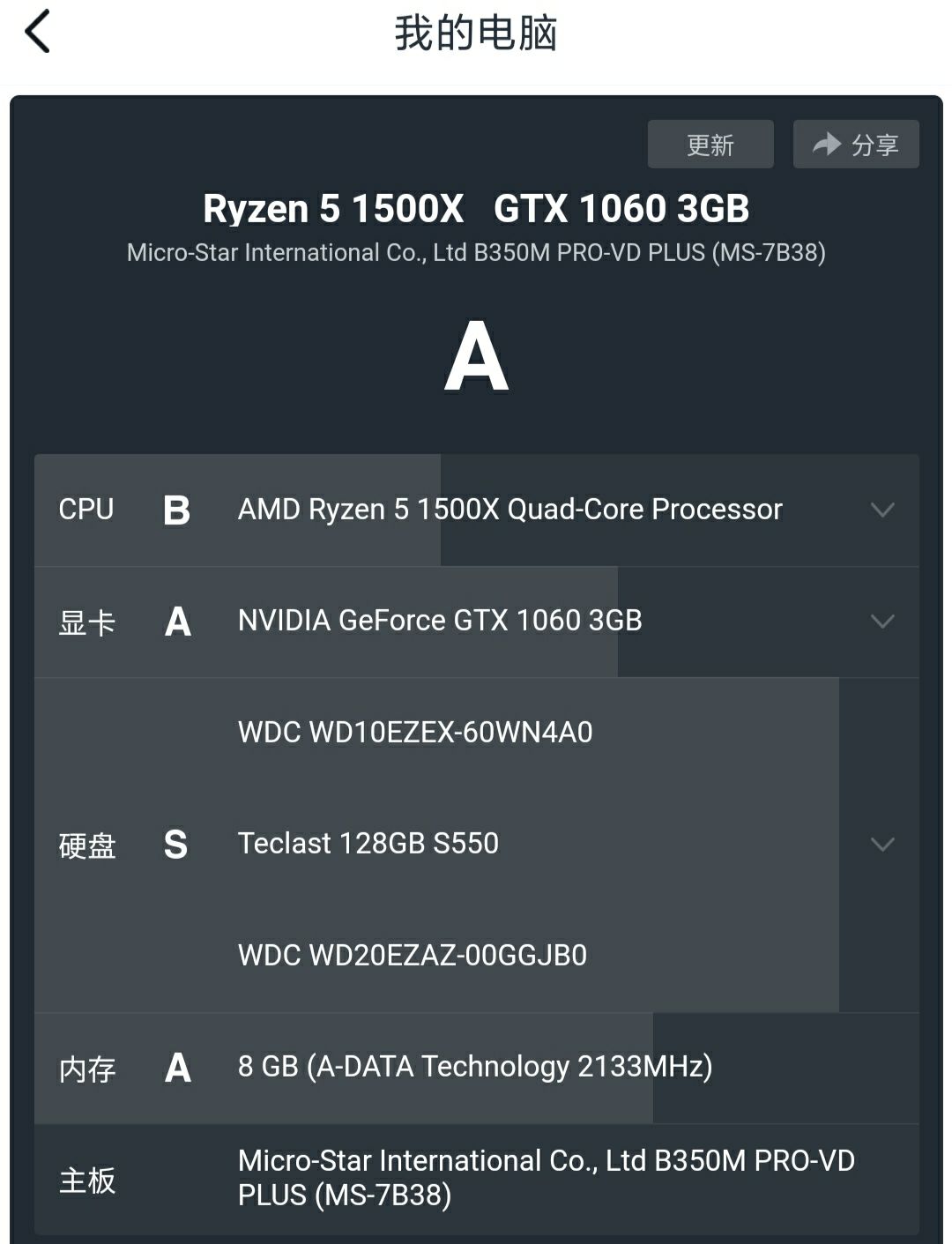952x1244 pixels.
Task: Select the NVIDIA GeForce GTX 1060 3GB entry
Action: (440, 621)
